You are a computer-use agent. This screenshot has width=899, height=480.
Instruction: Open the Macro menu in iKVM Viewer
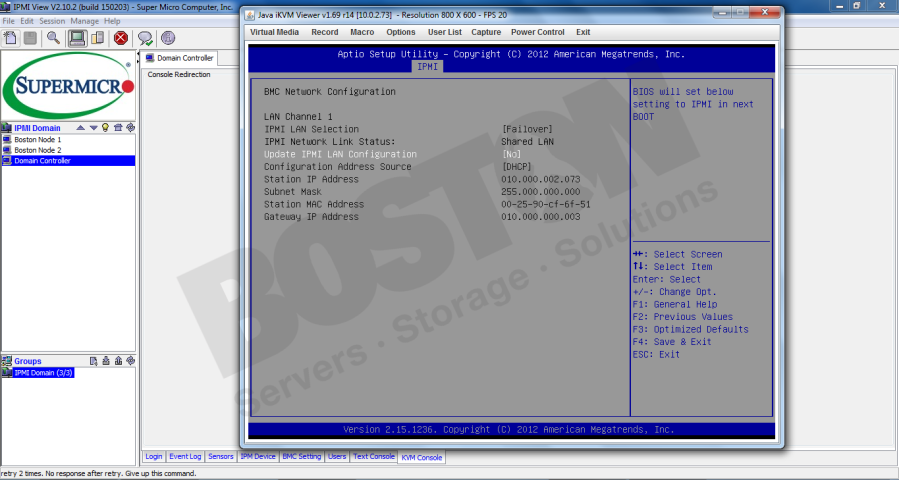[x=362, y=32]
